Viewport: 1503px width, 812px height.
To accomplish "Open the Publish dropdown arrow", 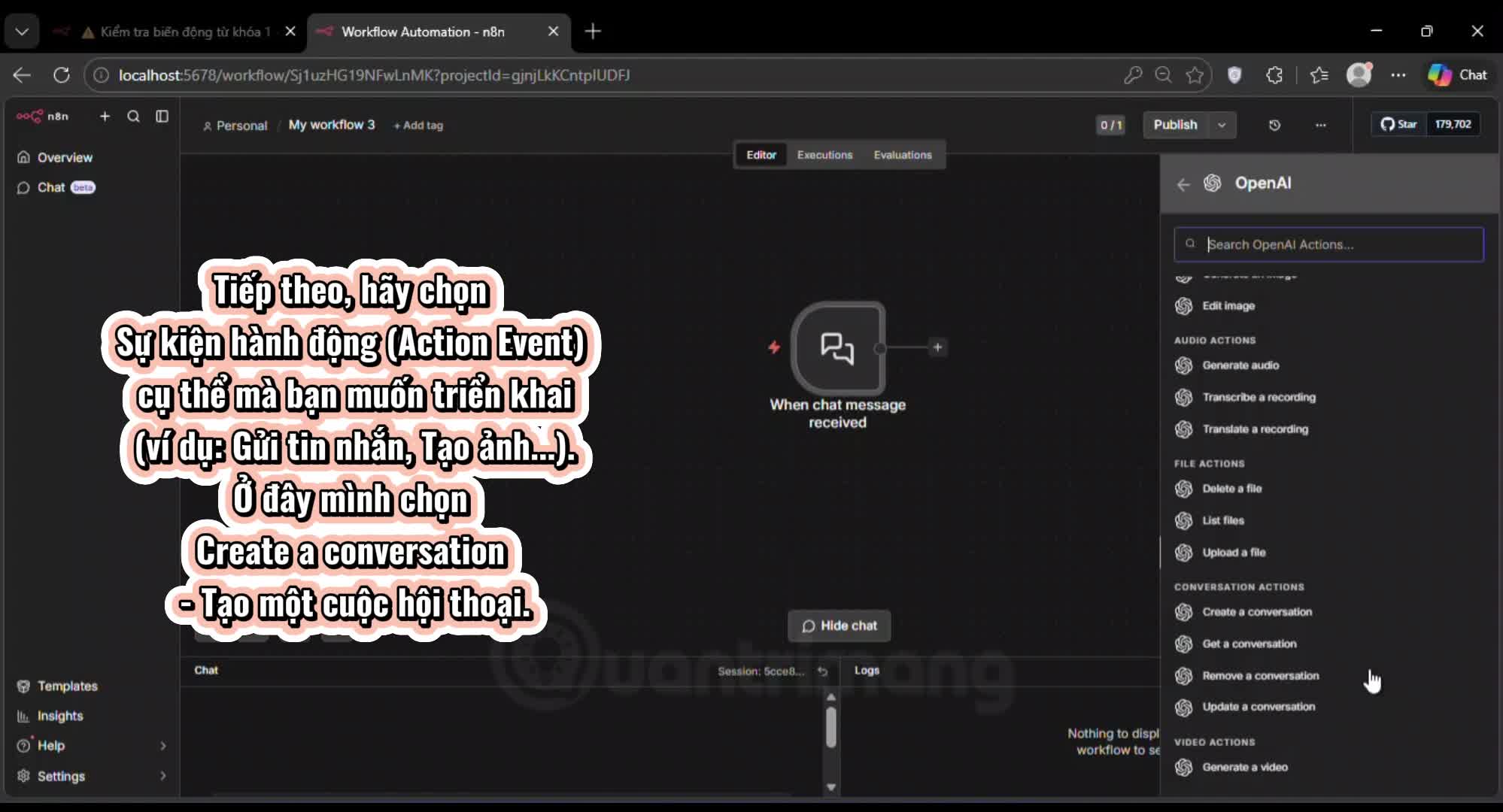I will [x=1222, y=125].
